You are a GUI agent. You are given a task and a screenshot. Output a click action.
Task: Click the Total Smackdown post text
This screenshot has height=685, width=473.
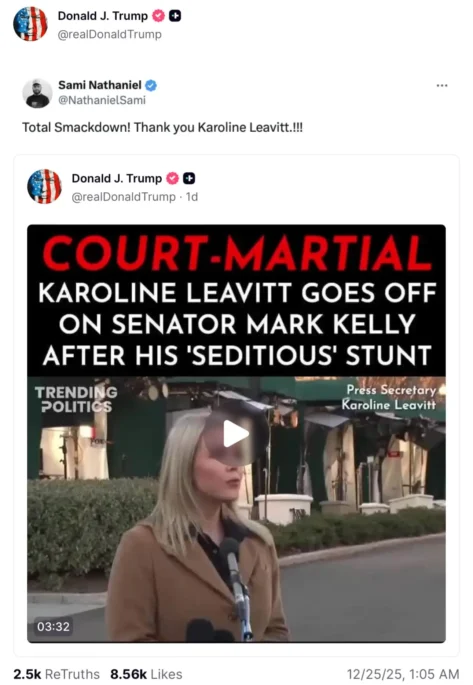[x=162, y=128]
